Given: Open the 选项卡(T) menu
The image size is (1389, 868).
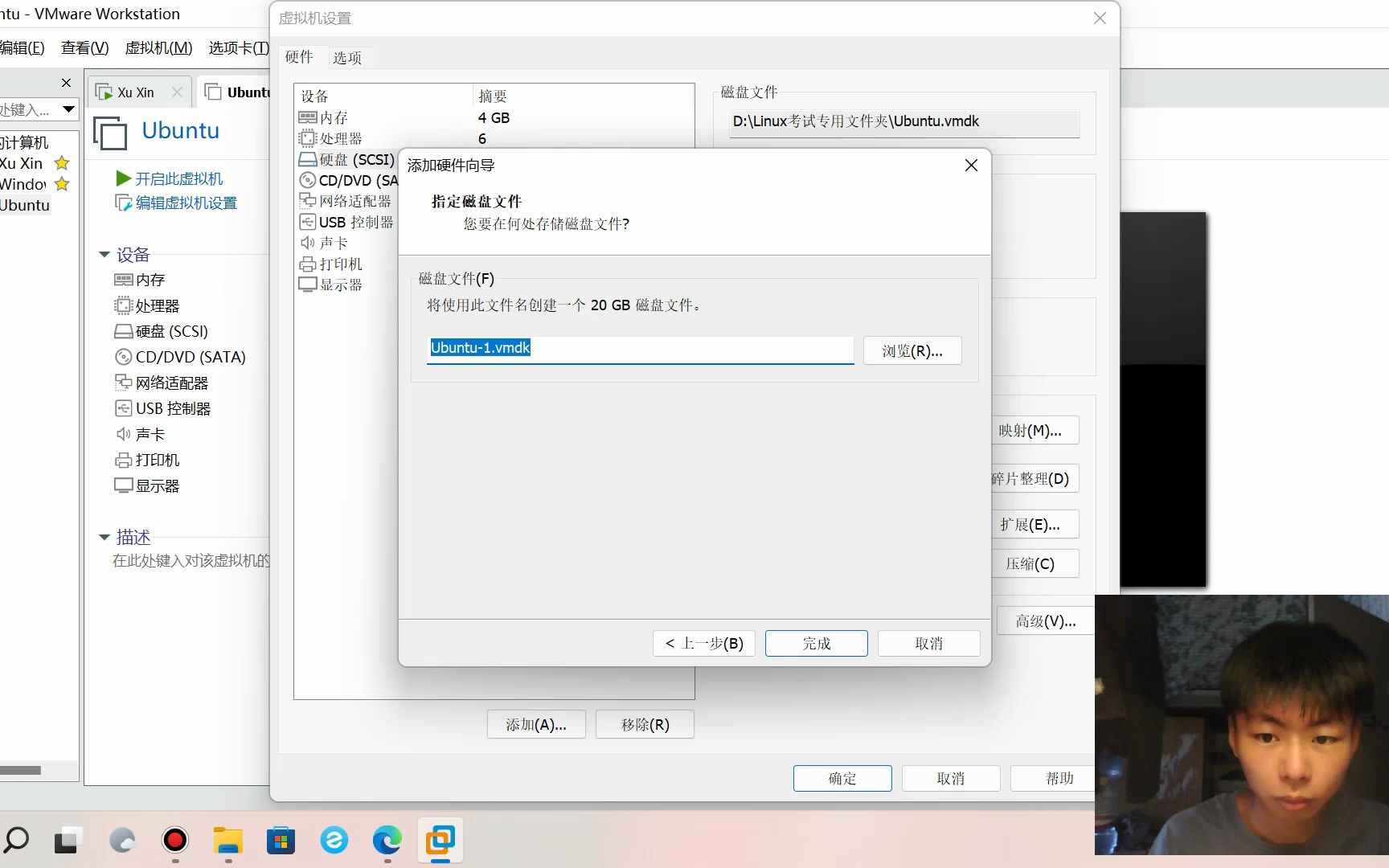Looking at the screenshot, I should (x=239, y=47).
